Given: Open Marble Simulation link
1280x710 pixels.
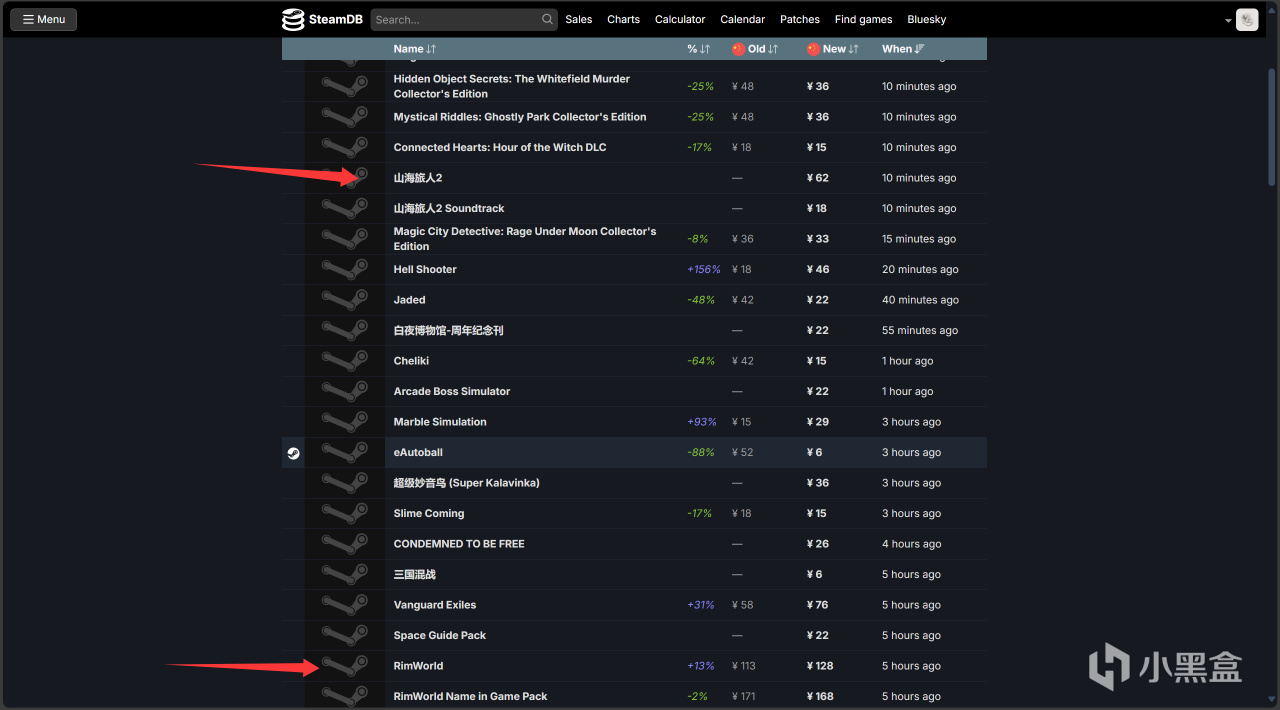Looking at the screenshot, I should pyautogui.click(x=440, y=422).
